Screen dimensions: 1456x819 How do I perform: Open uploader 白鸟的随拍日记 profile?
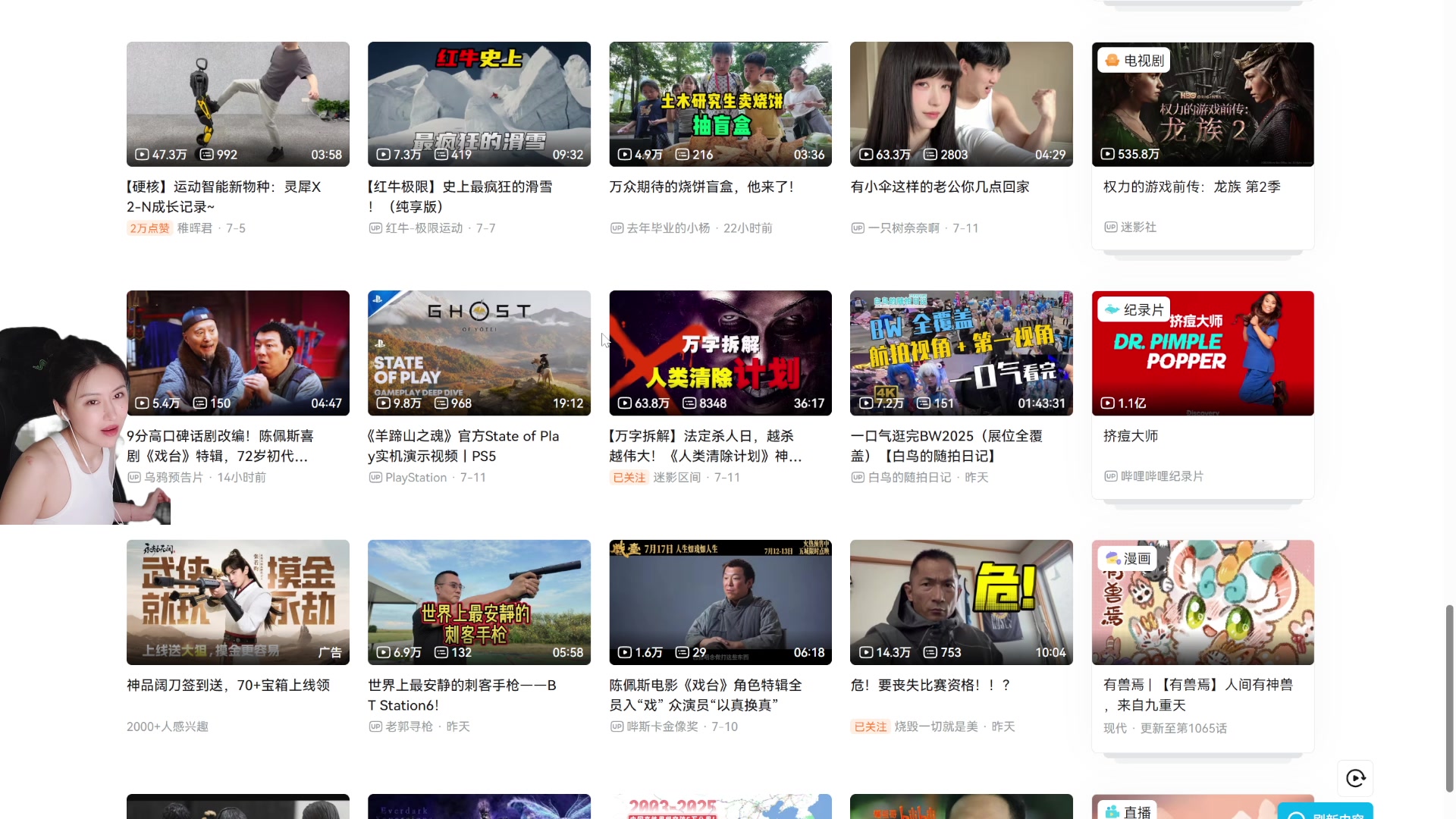[x=909, y=478]
